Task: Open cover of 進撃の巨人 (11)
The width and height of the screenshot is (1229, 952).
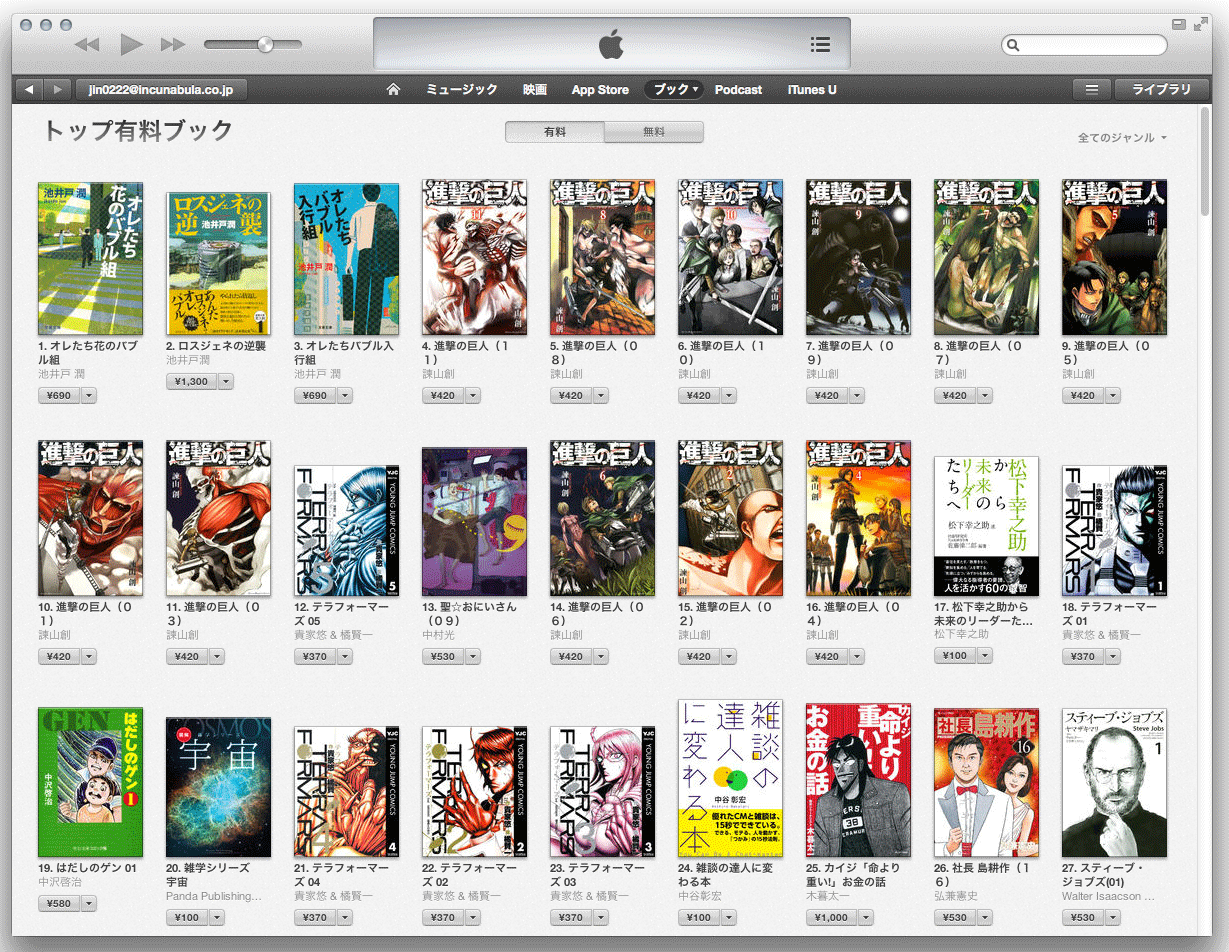Action: [474, 257]
